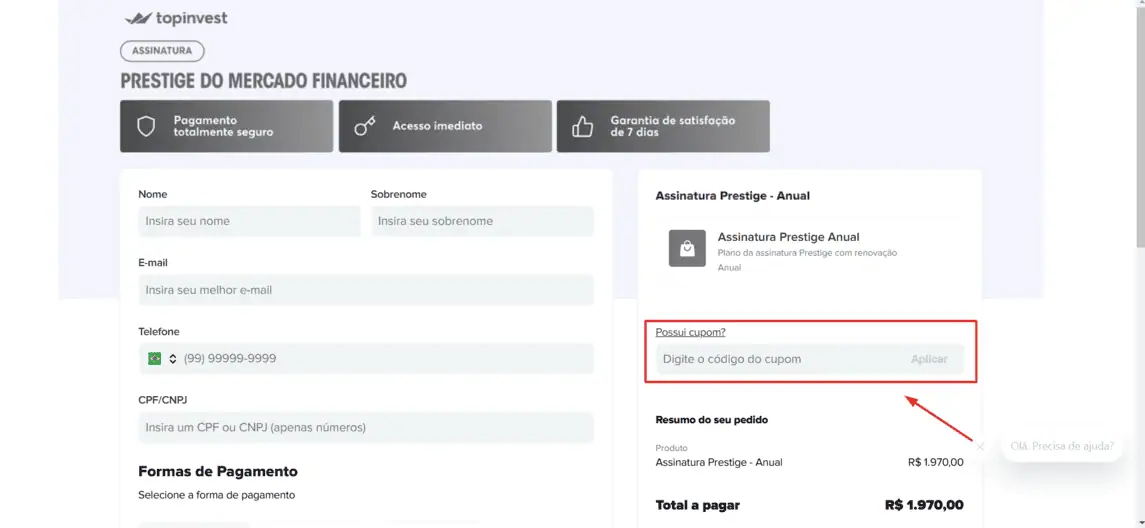Click the 'Plano da assinatura Prestige' description

(x=807, y=260)
